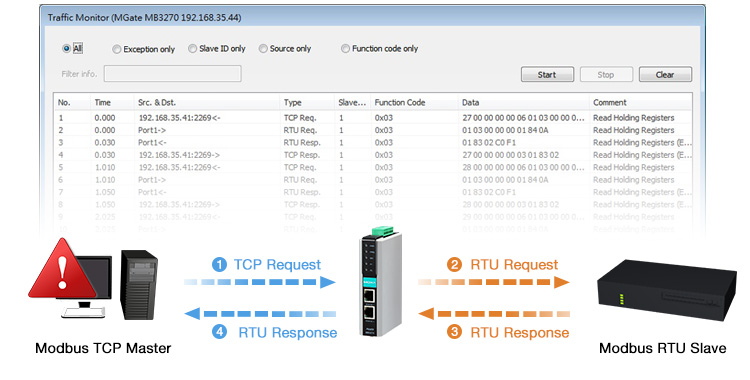Viewport: 750px width, 380px height.
Task: Click TCP Resp. type in row 4
Action: tap(302, 155)
